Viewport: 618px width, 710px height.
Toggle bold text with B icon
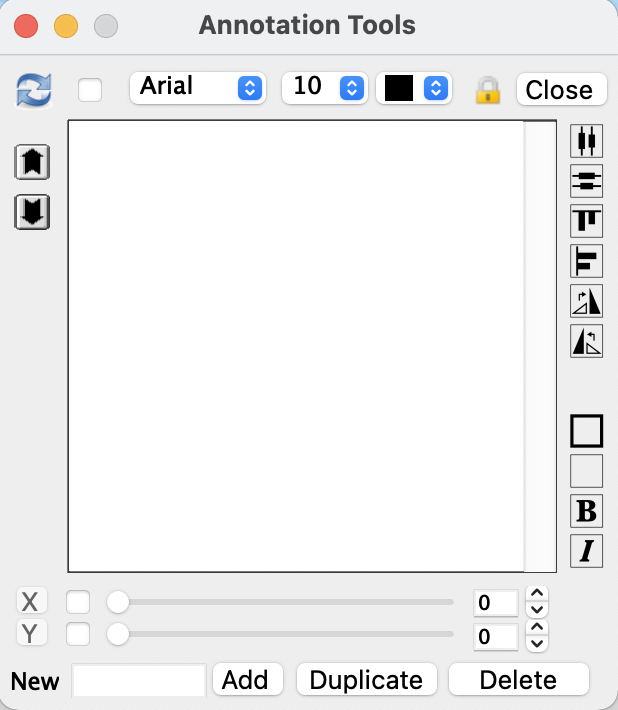586,511
